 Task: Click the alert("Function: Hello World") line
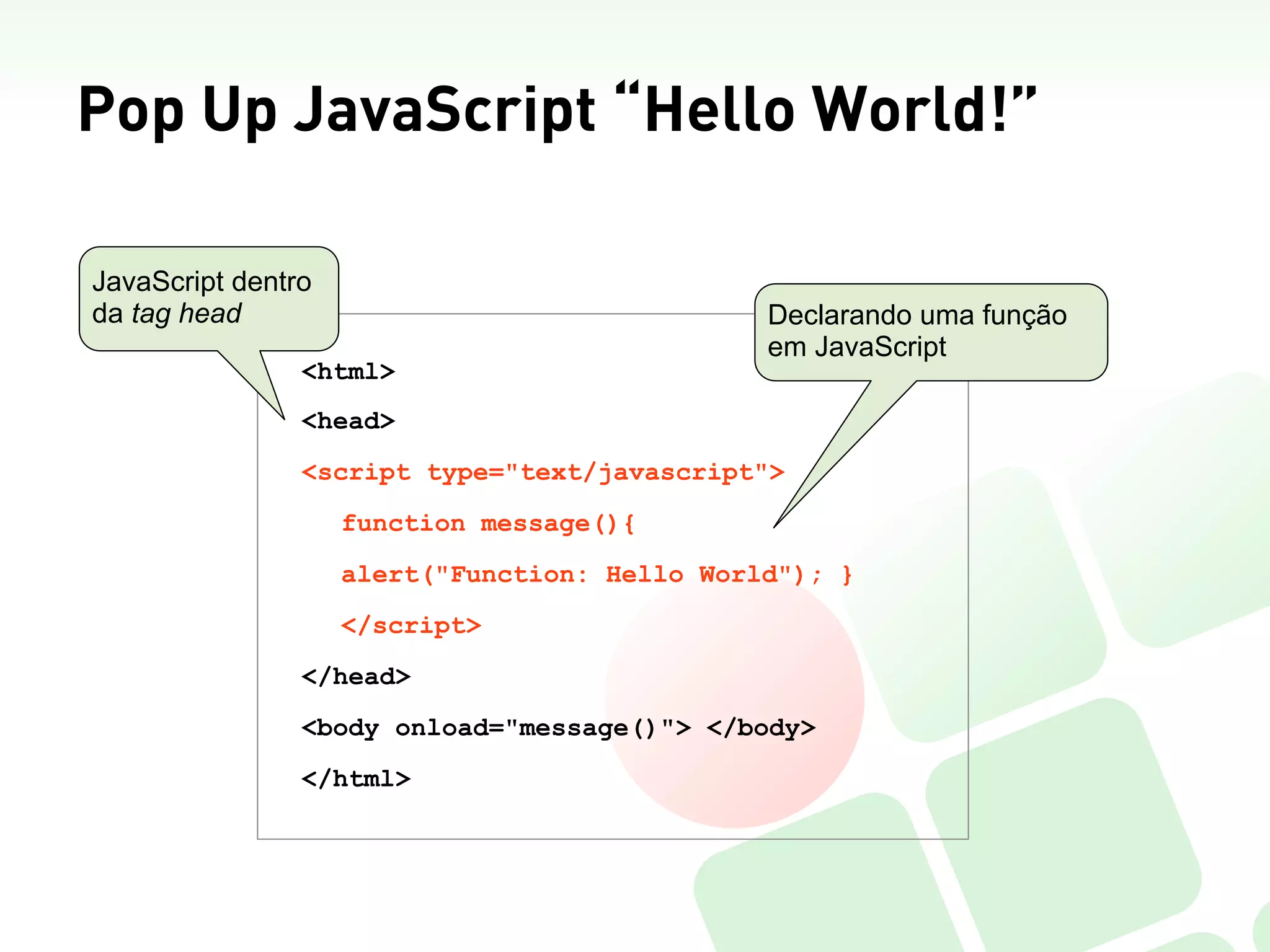click(x=597, y=575)
